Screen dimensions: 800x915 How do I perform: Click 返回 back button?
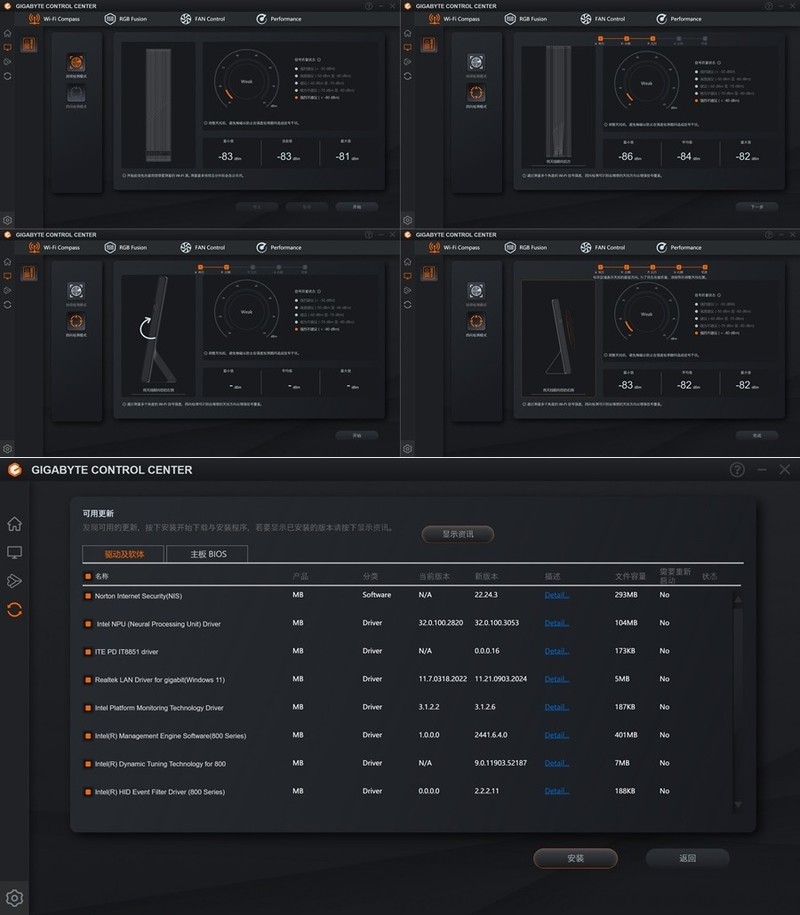click(687, 858)
